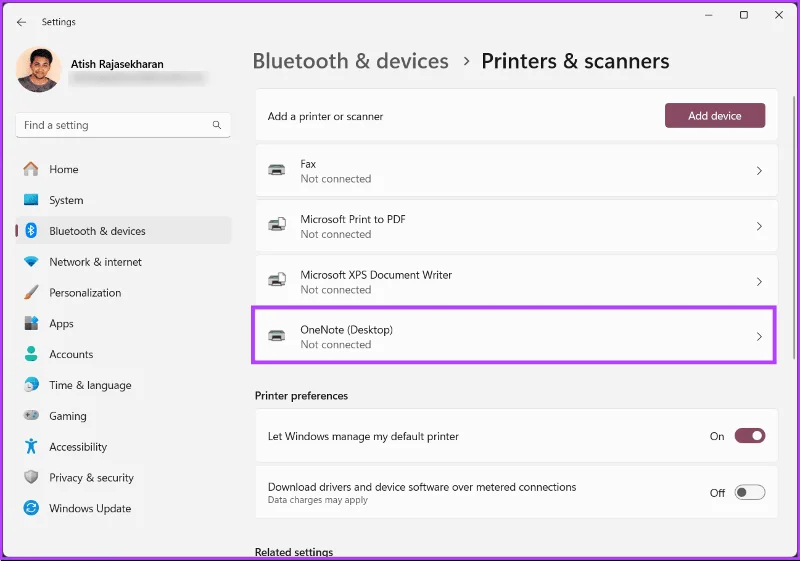Go to Privacy & security

pos(123,477)
